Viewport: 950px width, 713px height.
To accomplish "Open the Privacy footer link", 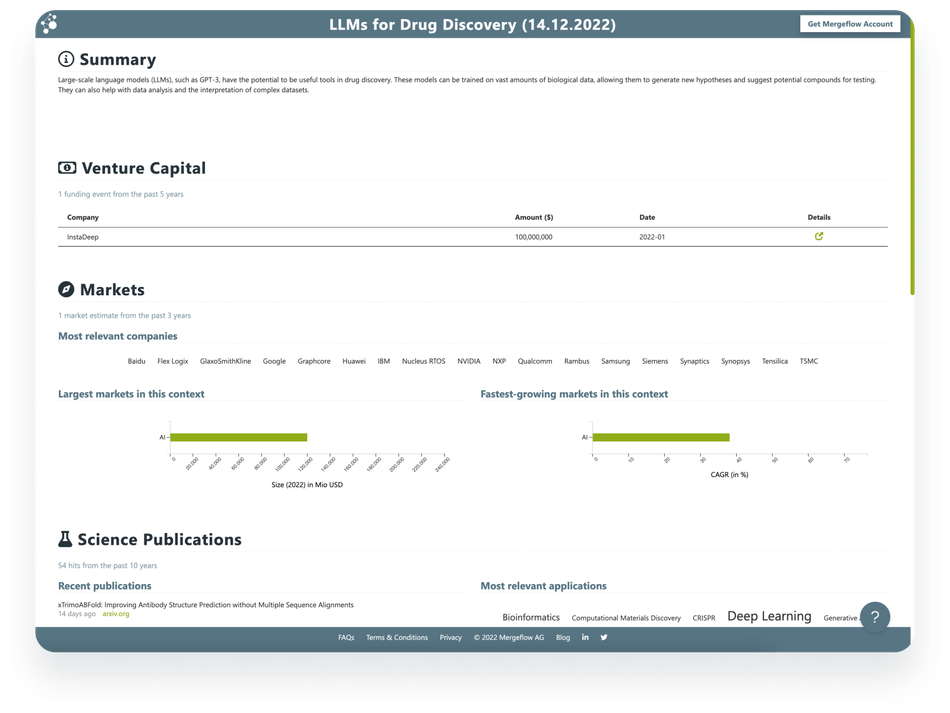I will pyautogui.click(x=451, y=637).
